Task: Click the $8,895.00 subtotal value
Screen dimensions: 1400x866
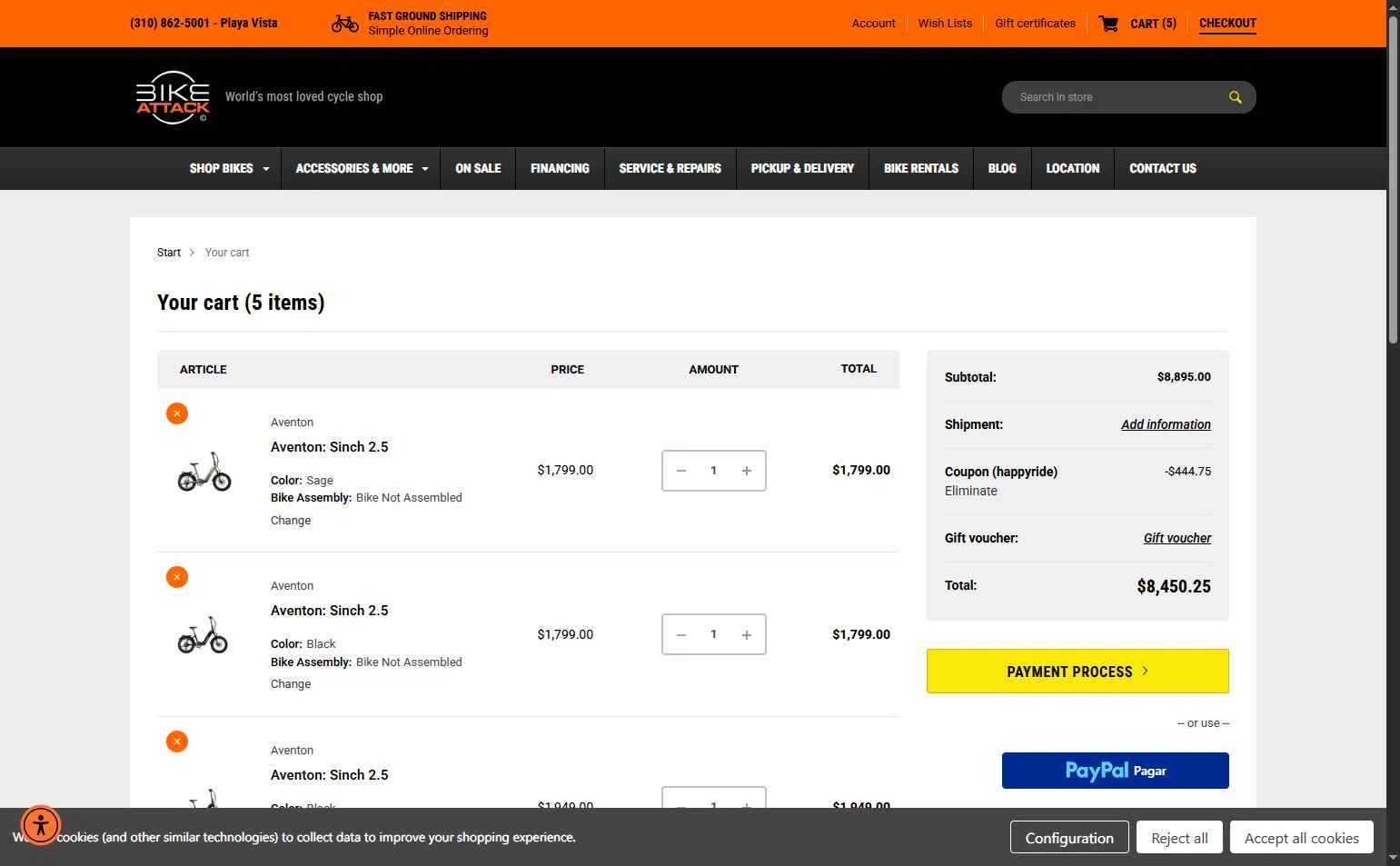Action: coord(1184,377)
